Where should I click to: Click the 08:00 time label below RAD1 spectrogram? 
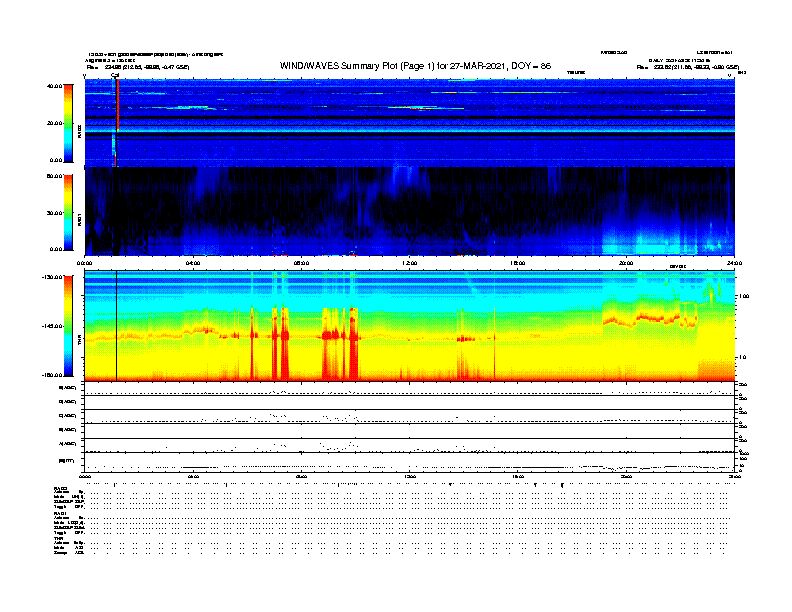[301, 263]
